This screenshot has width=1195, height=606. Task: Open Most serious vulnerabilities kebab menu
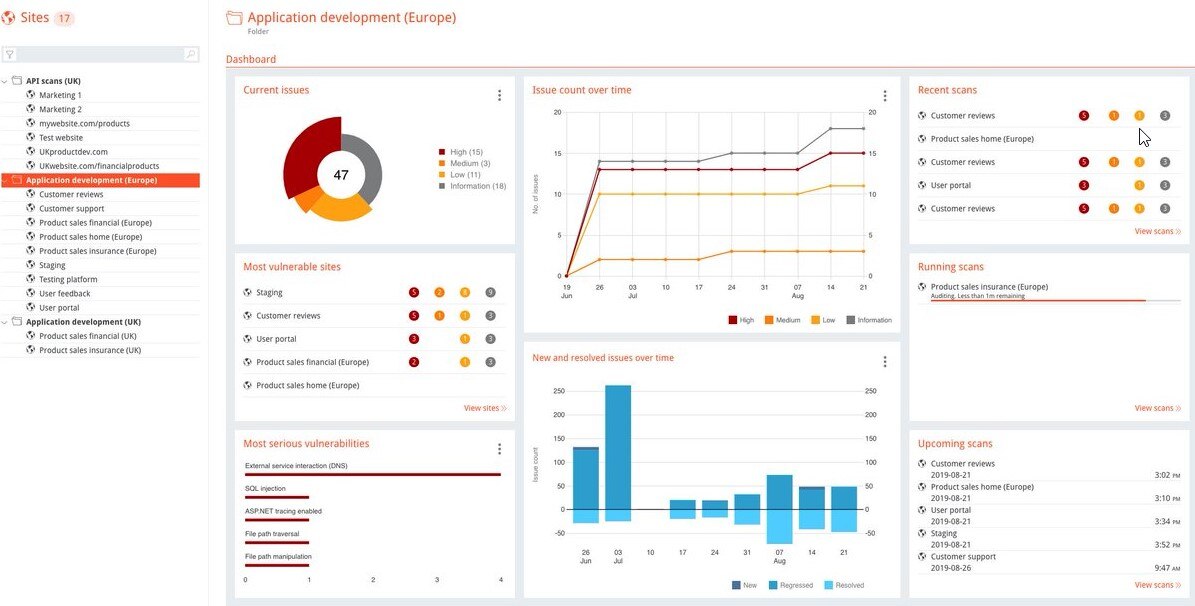pos(499,449)
